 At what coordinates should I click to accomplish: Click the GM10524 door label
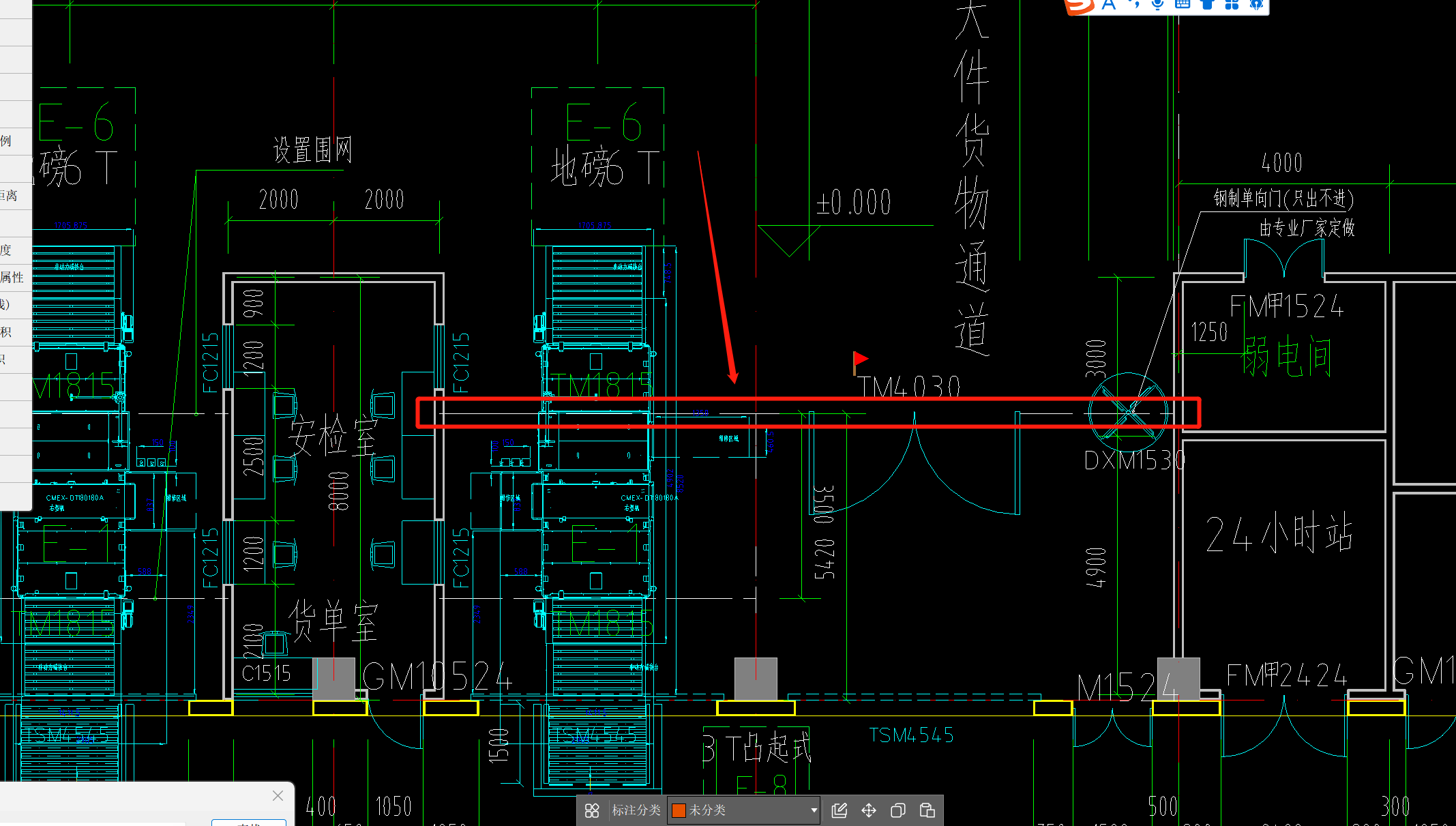point(437,677)
